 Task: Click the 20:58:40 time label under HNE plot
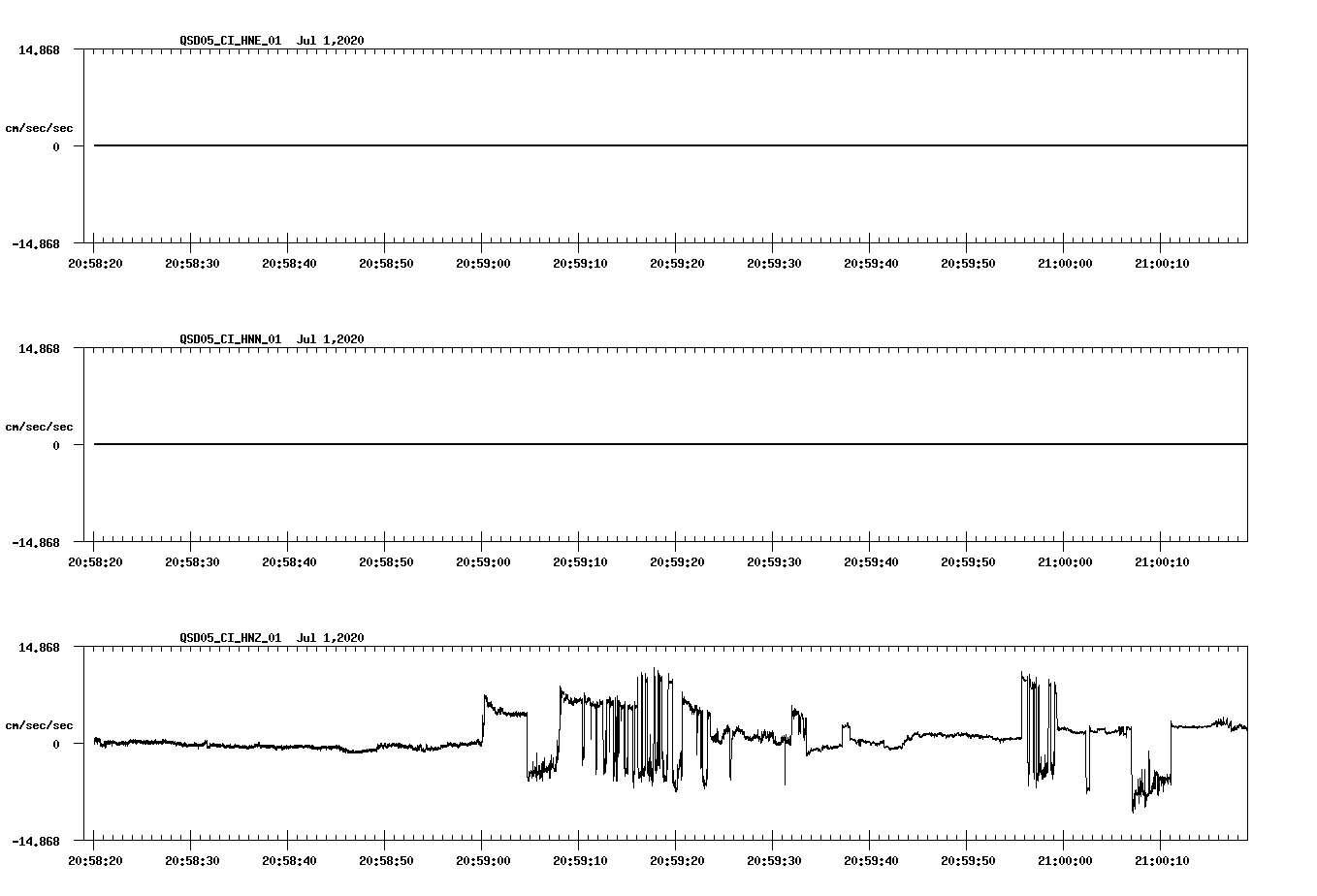(x=289, y=263)
